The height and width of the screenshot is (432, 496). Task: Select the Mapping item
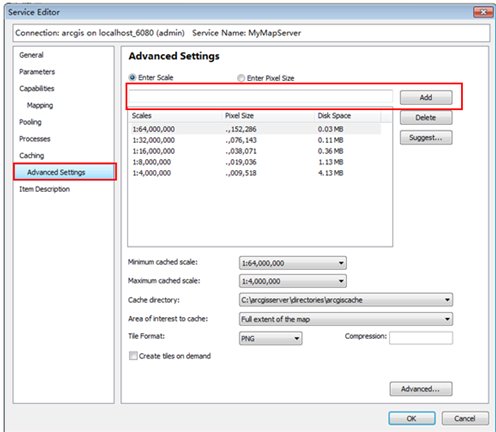tap(40, 105)
